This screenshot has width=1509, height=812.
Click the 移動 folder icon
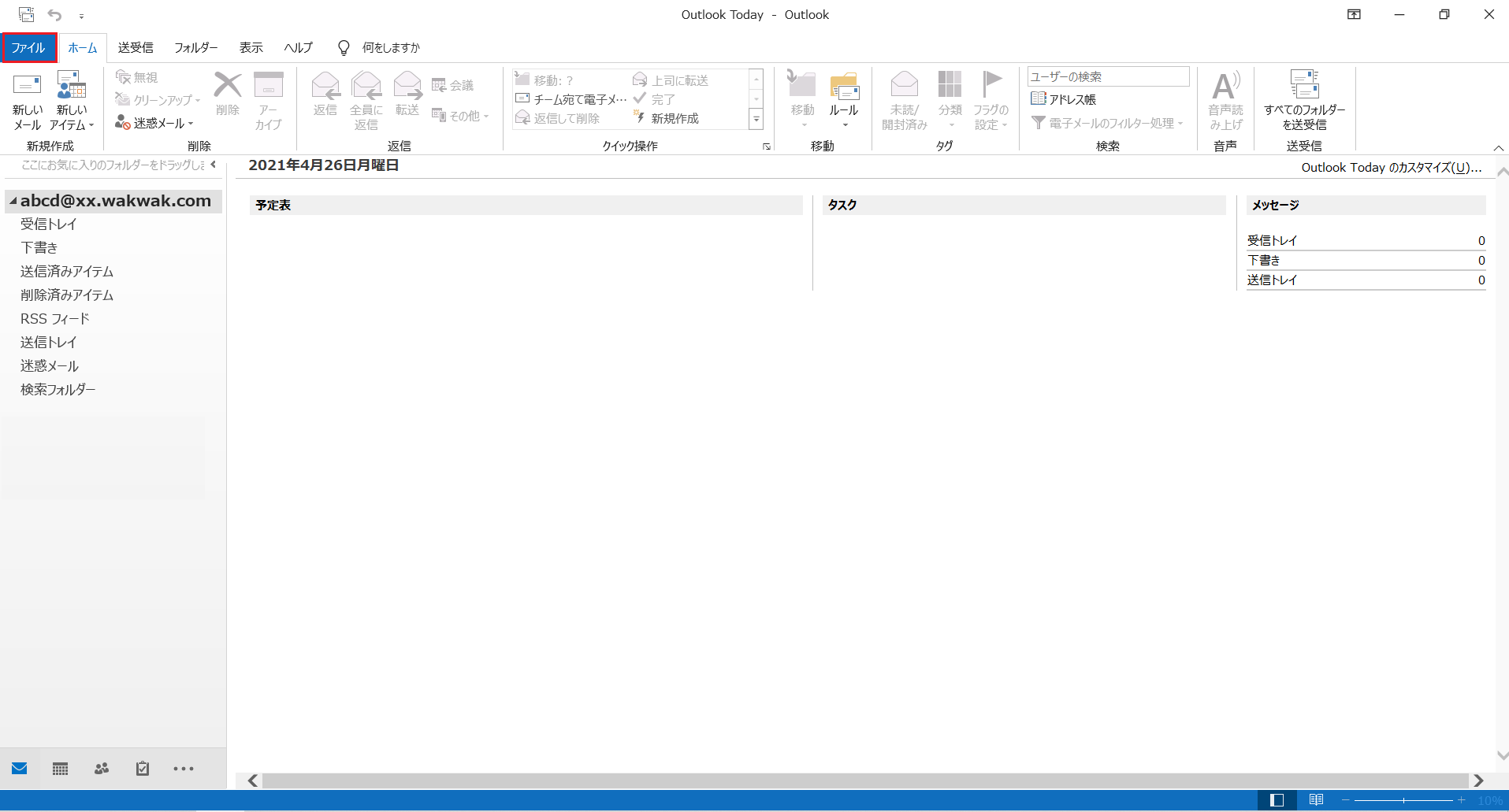[x=802, y=84]
